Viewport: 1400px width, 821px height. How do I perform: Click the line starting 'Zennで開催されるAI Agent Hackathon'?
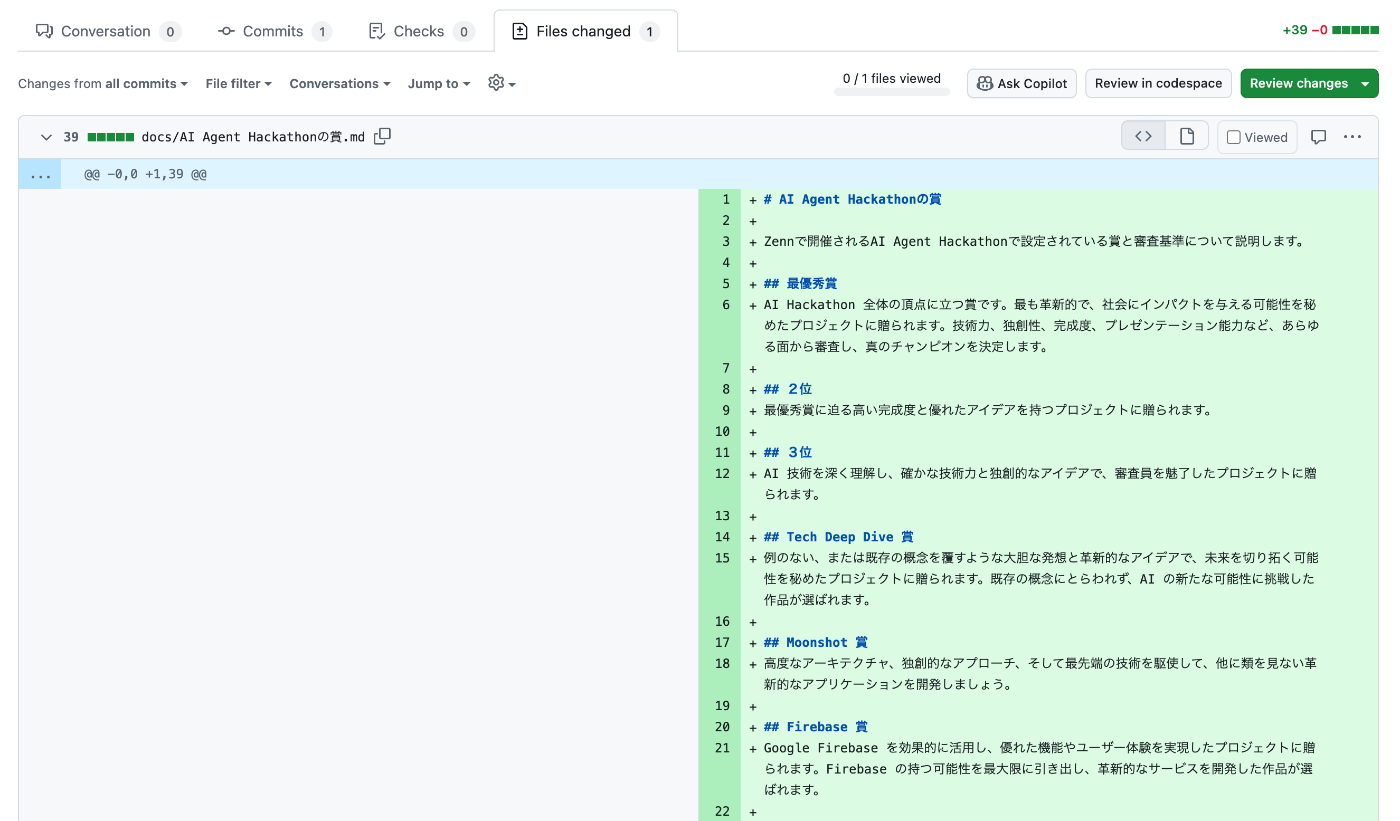point(1034,241)
